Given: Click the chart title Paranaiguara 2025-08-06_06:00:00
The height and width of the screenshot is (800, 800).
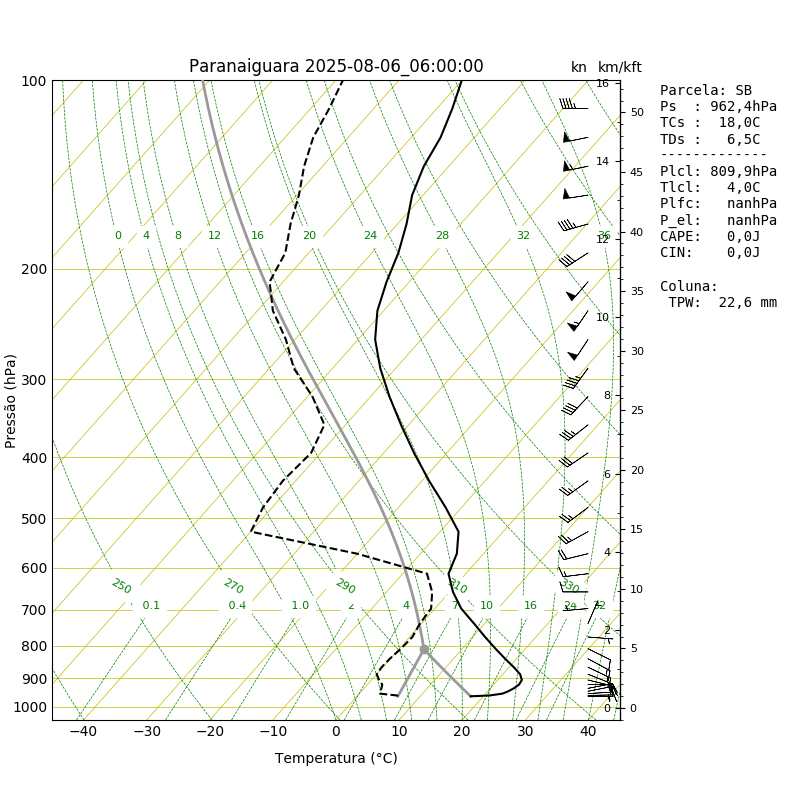Looking at the screenshot, I should pos(336,66).
